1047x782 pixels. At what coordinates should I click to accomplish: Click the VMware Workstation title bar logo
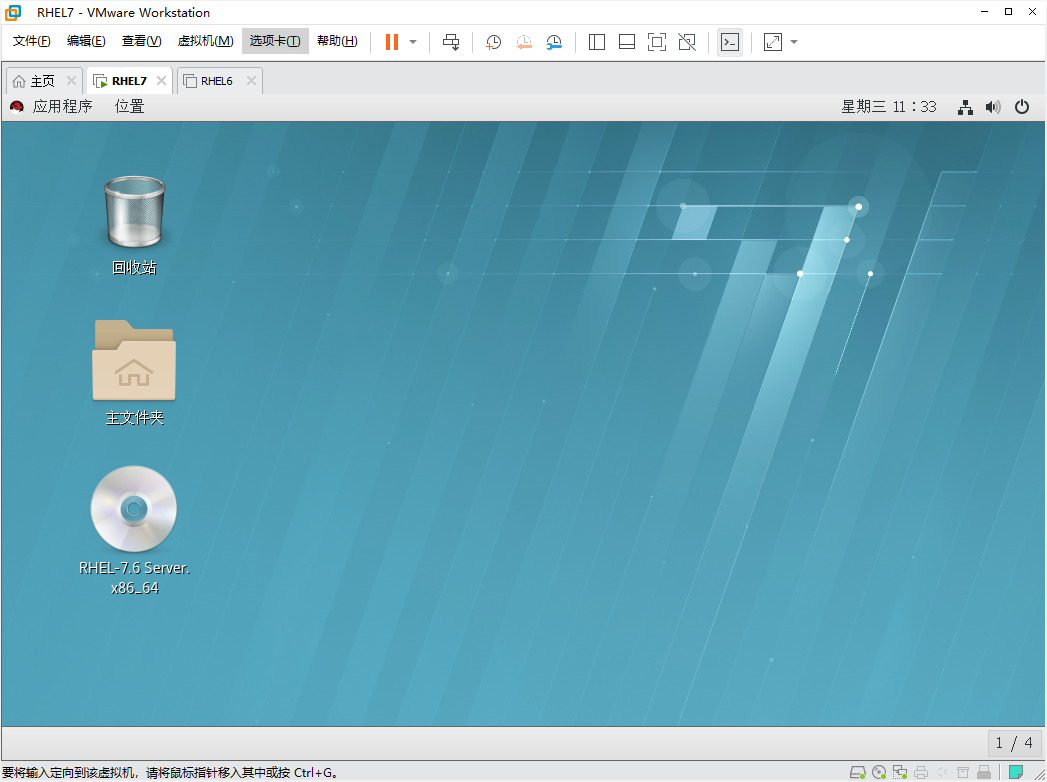(x=13, y=13)
